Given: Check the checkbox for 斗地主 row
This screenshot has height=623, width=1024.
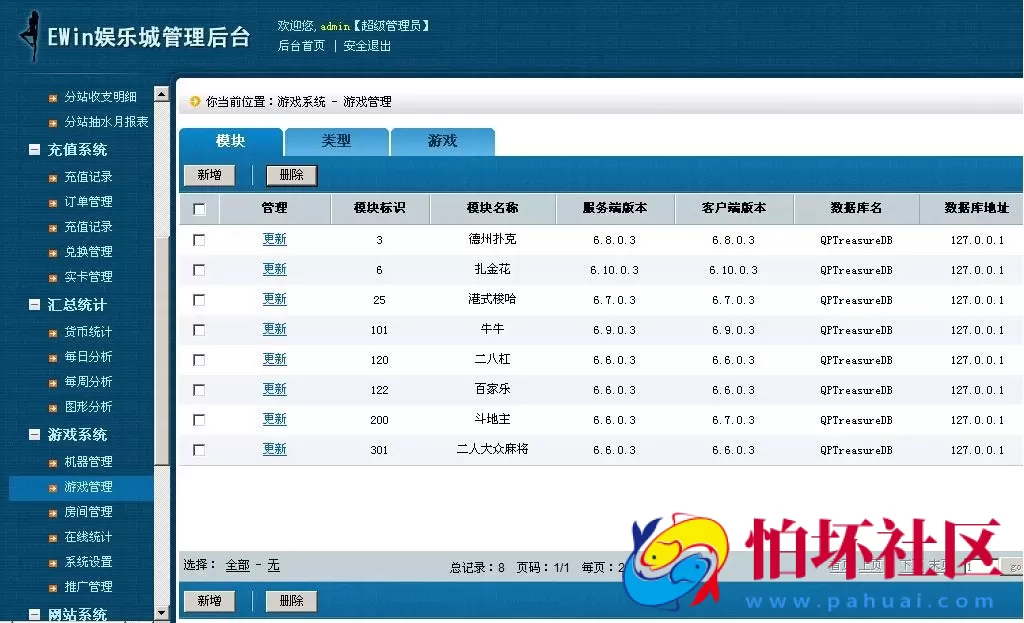Looking at the screenshot, I should (199, 419).
